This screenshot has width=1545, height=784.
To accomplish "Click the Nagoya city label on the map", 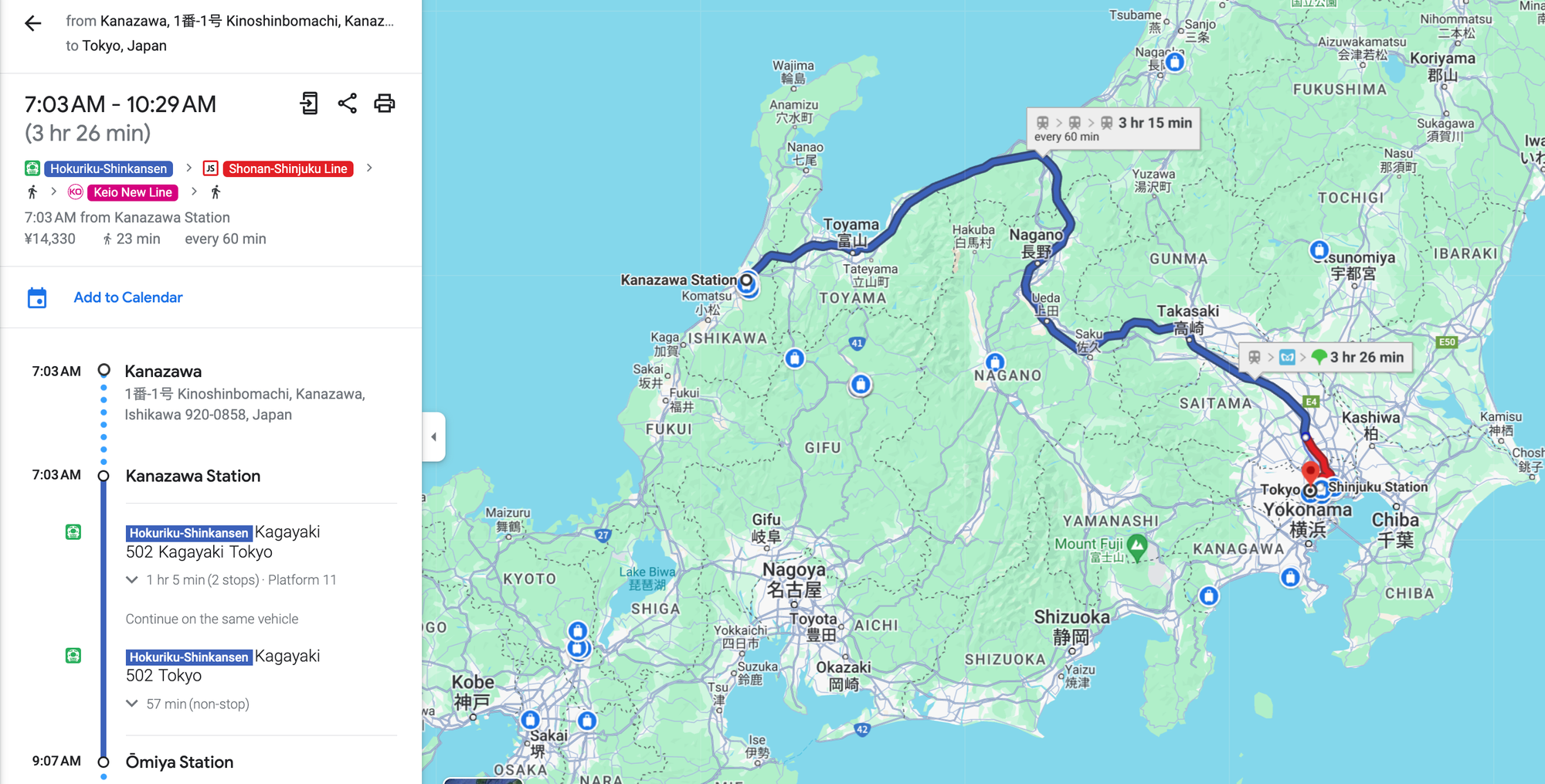I will [794, 579].
